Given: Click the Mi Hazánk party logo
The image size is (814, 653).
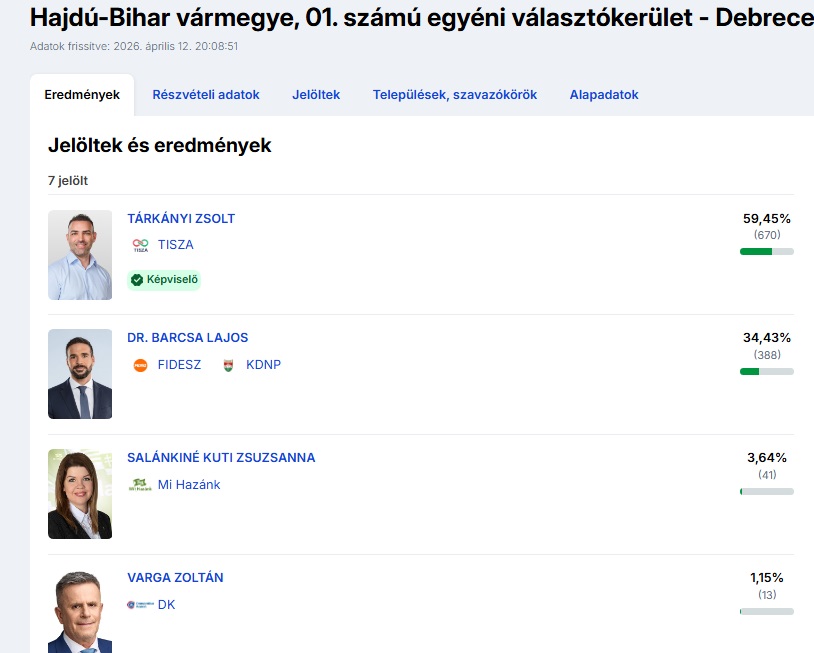Looking at the screenshot, I should [140, 485].
